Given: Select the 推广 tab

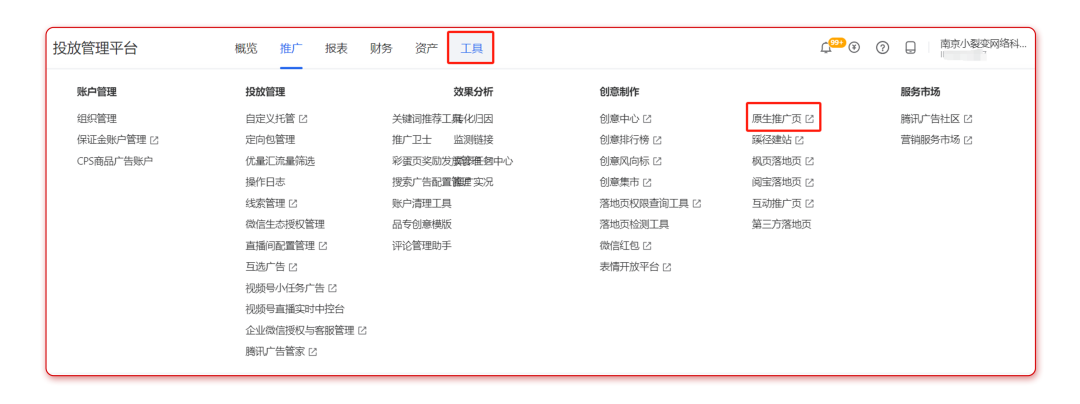Looking at the screenshot, I should [x=291, y=48].
